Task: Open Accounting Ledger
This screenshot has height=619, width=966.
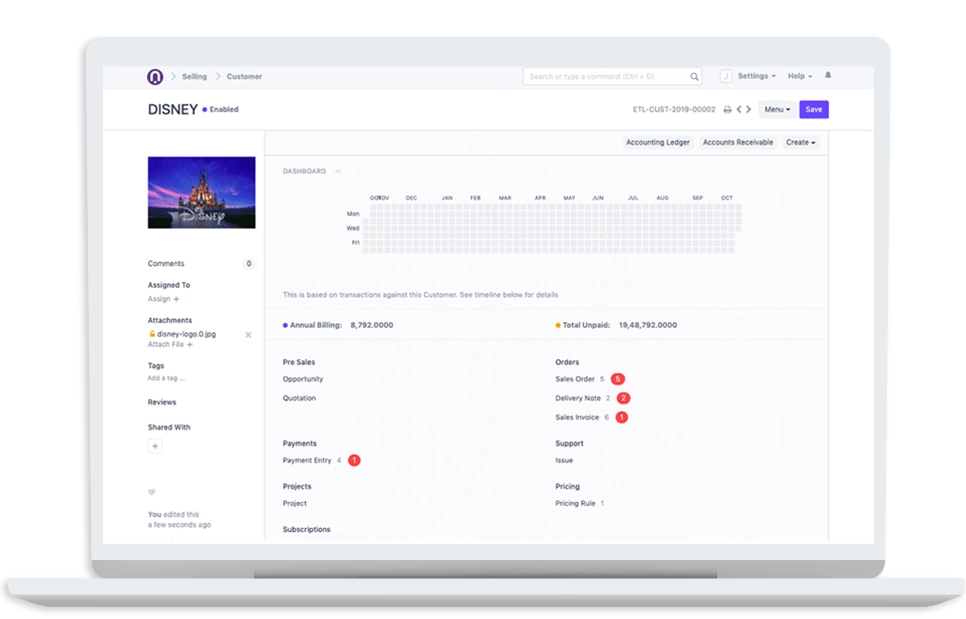Action: pos(658,142)
